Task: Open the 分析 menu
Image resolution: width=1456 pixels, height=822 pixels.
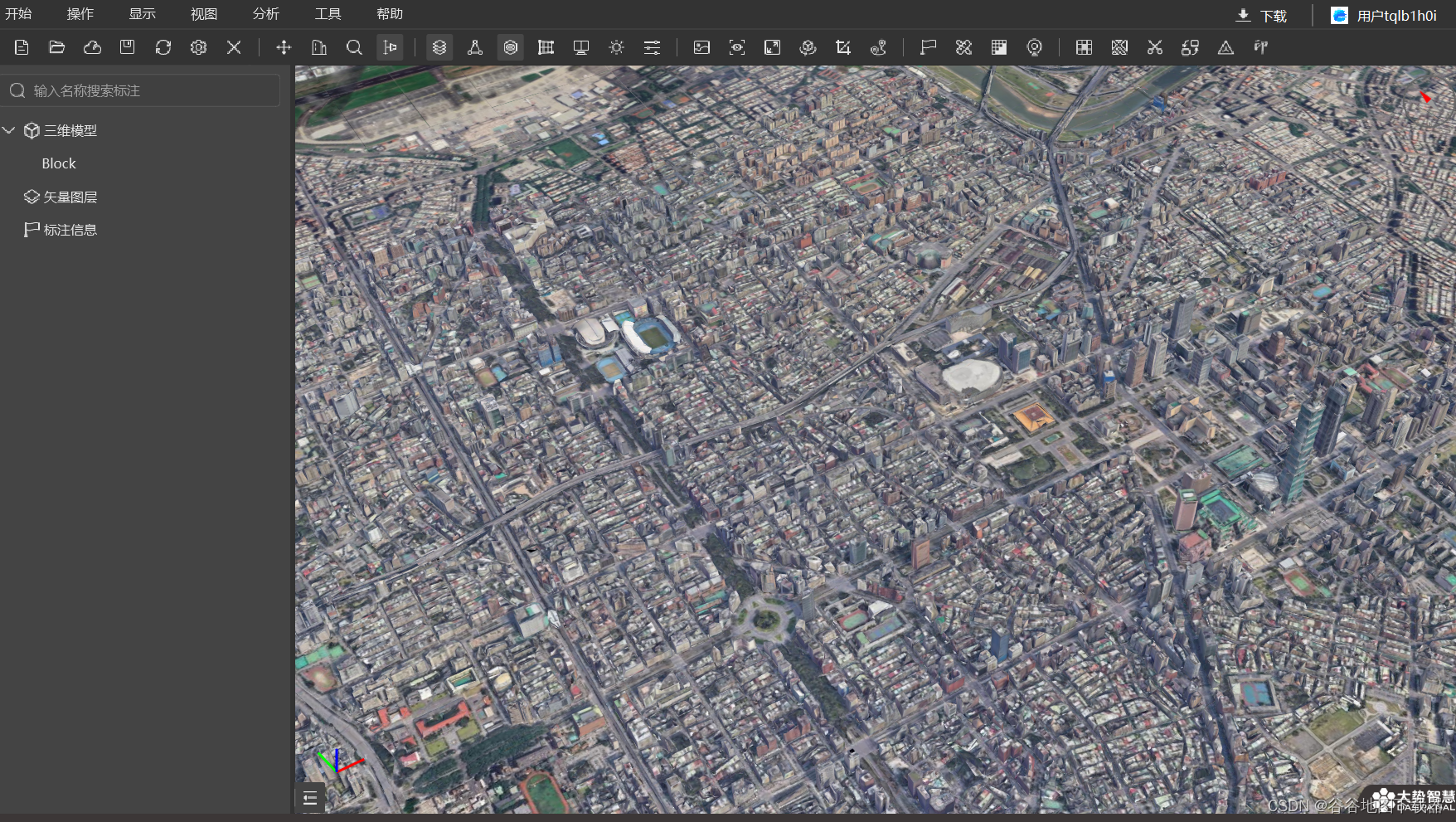Action: click(x=266, y=14)
